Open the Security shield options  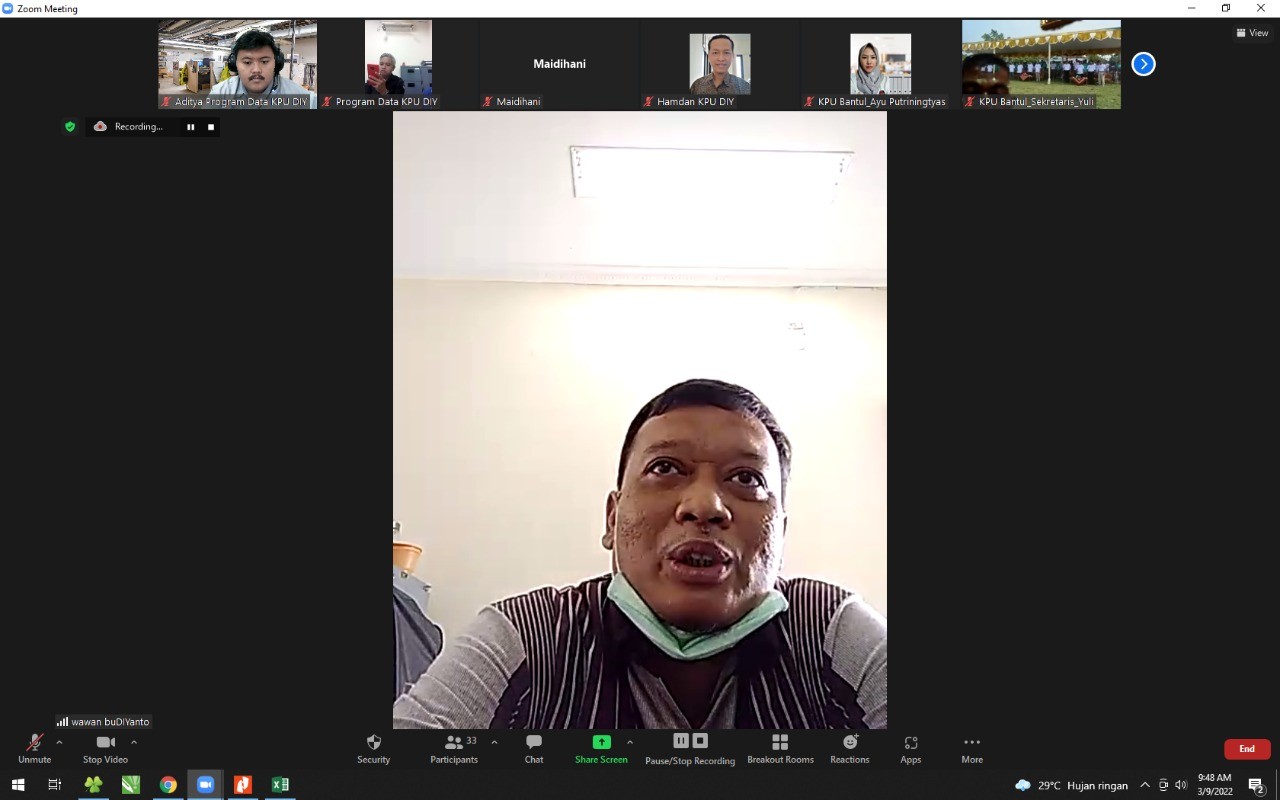[373, 748]
